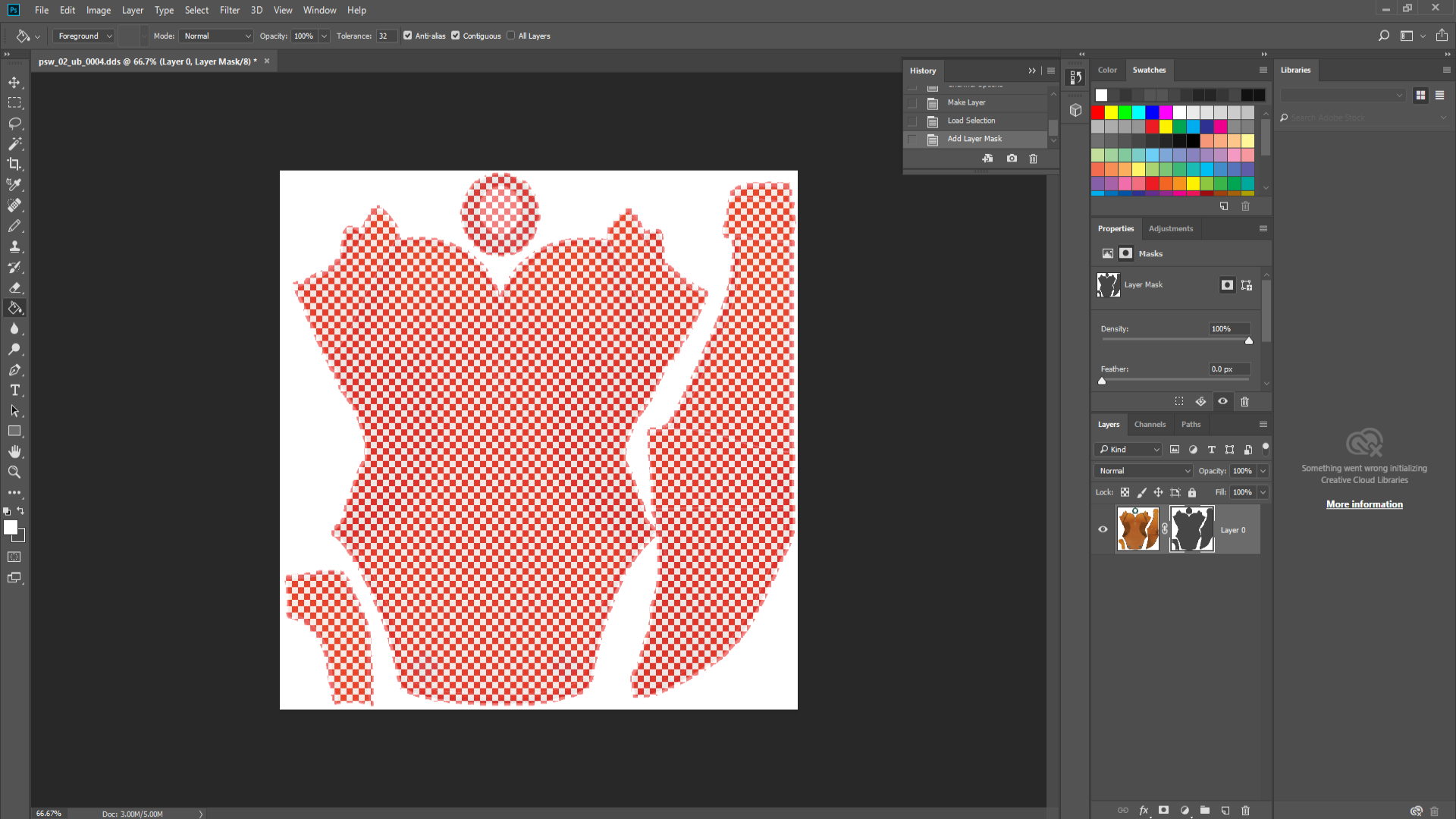
Task: Select the Zoom tool
Action: click(x=14, y=472)
